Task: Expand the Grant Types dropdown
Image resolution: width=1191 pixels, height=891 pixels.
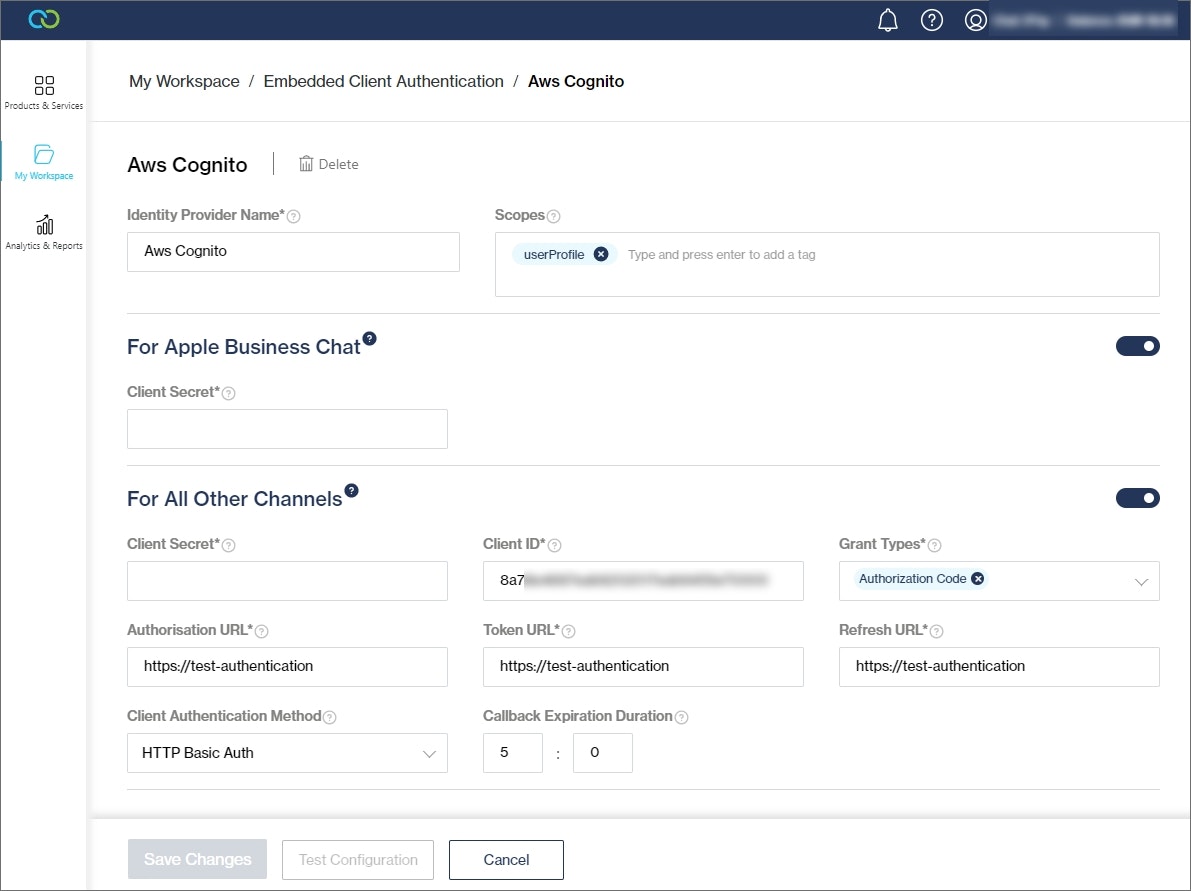Action: pos(1141,582)
